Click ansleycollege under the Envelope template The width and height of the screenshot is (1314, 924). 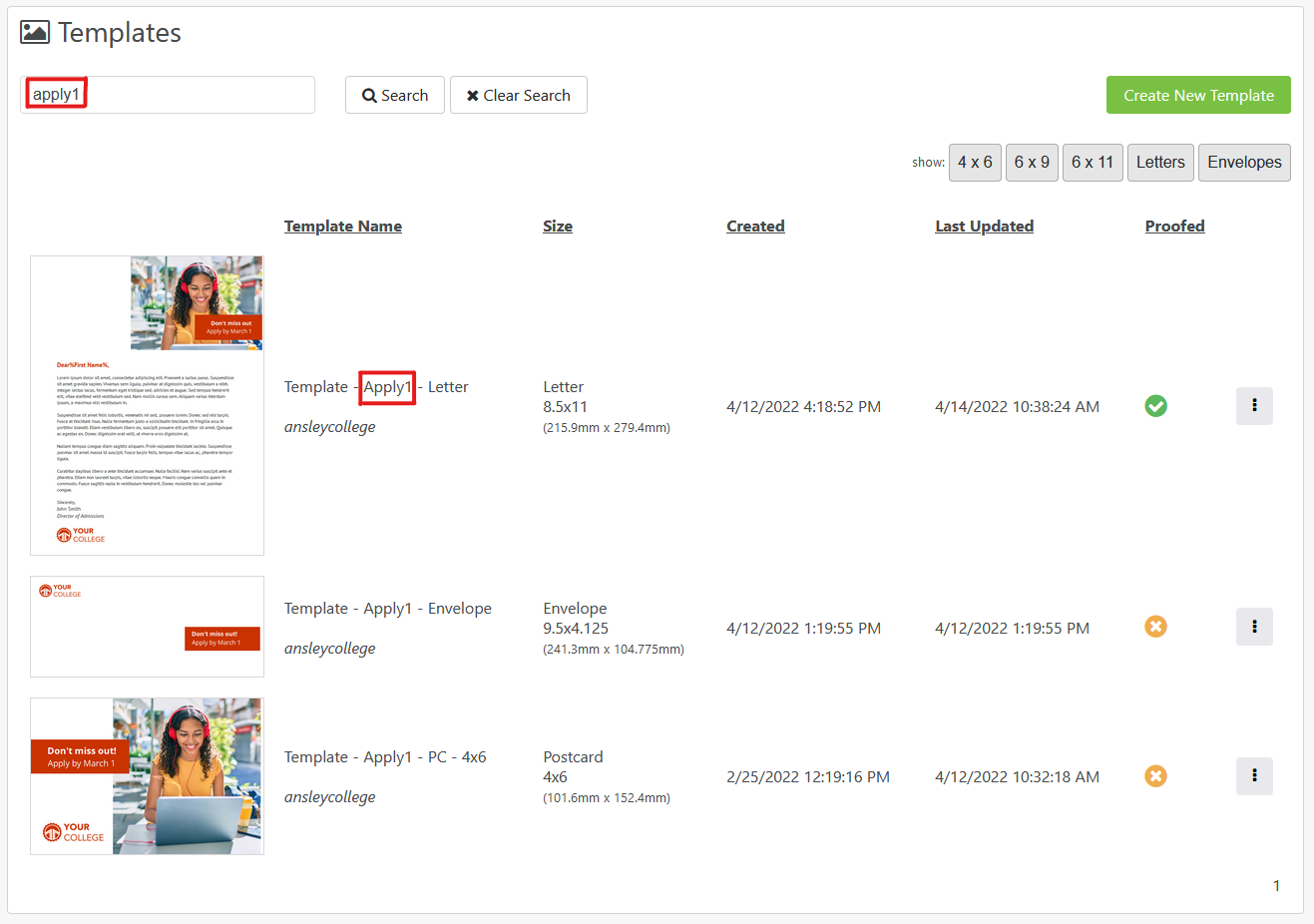point(330,649)
